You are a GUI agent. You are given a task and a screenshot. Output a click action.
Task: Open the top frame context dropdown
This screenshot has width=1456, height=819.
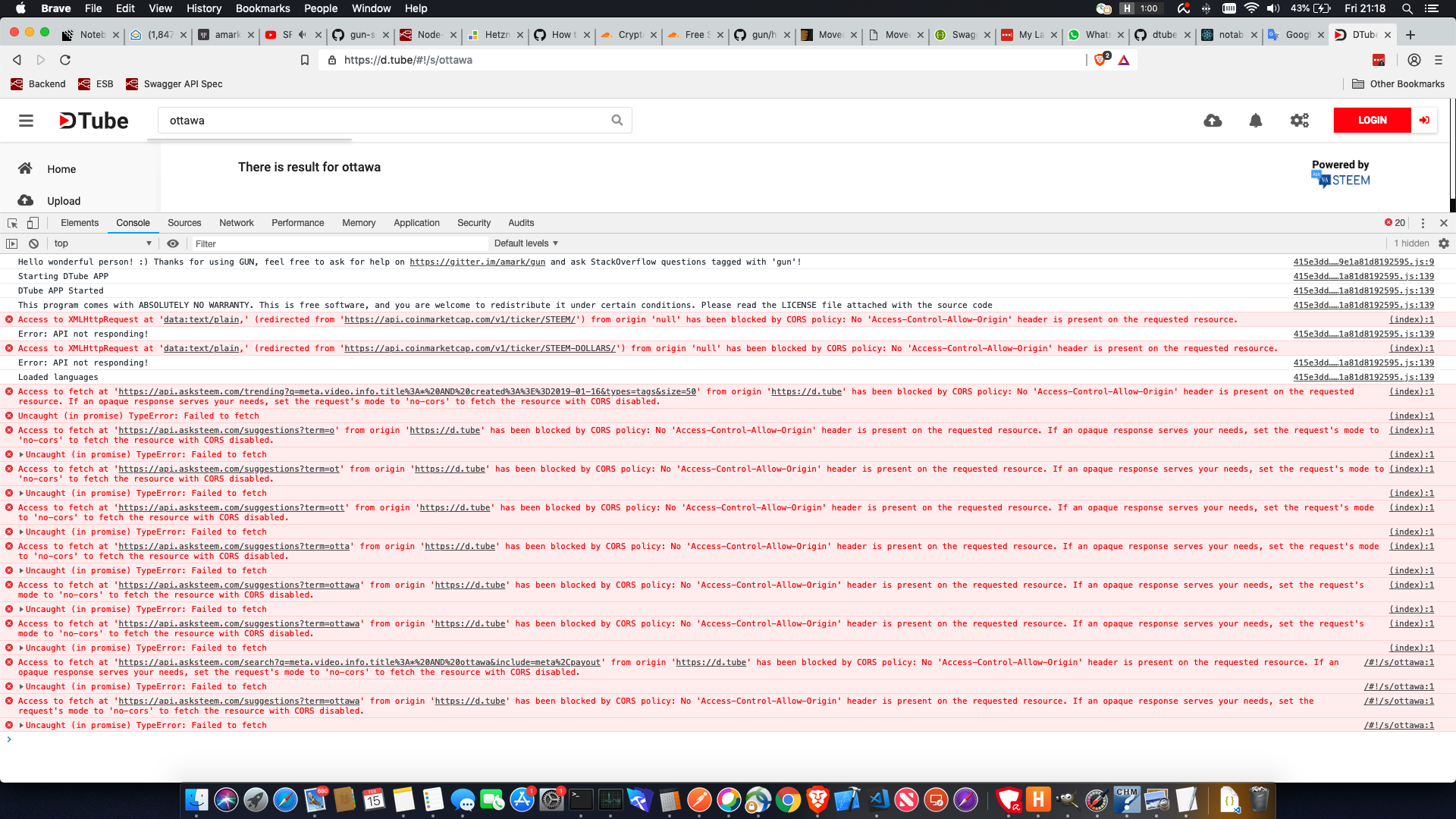coord(102,243)
